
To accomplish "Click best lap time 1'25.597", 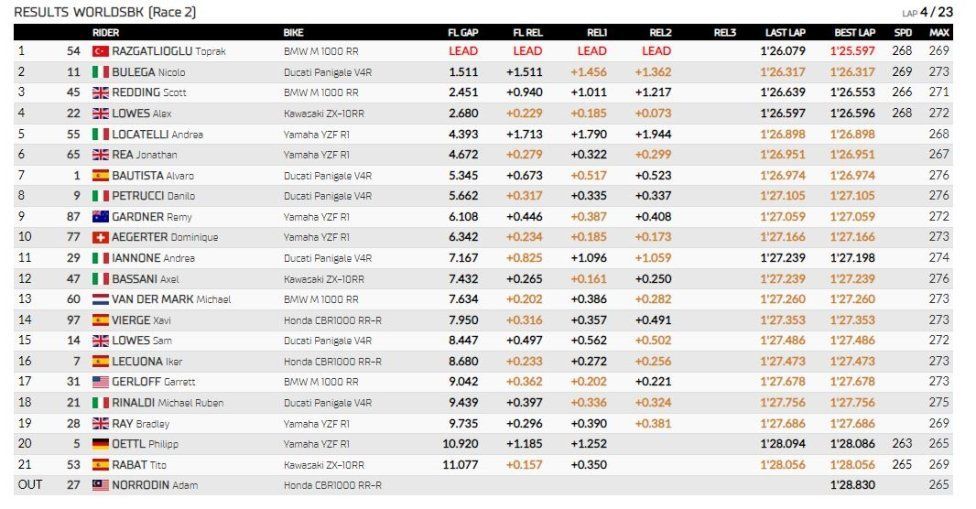I will tap(852, 51).
